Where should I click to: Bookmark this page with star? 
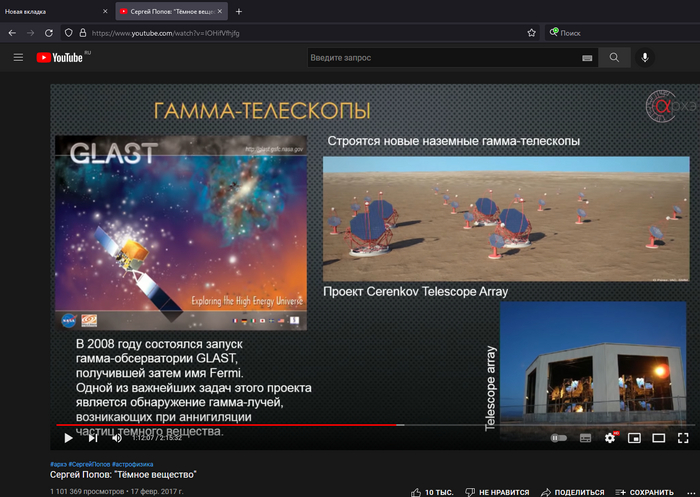tap(531, 33)
